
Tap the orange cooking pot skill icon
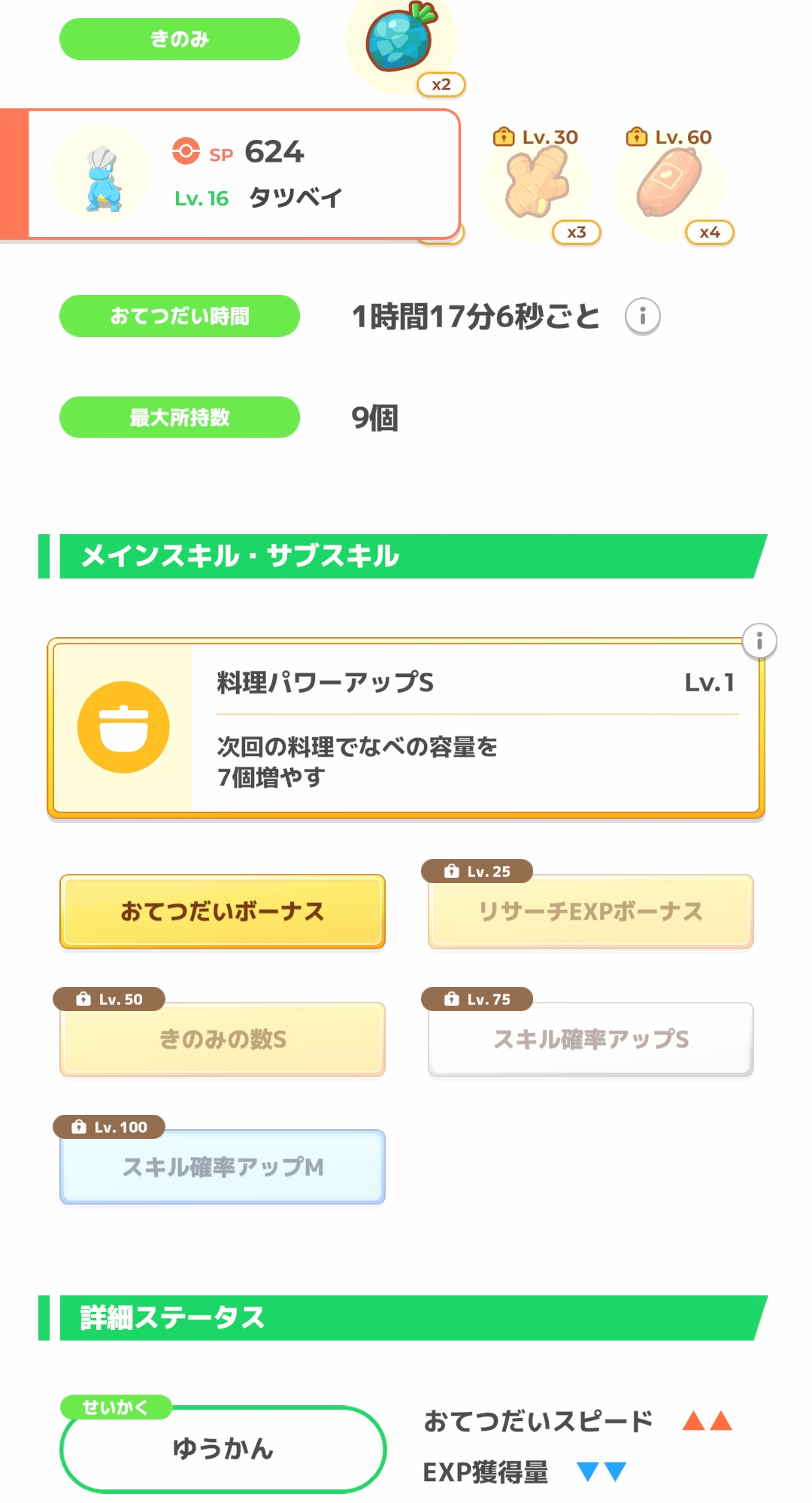[x=123, y=727]
